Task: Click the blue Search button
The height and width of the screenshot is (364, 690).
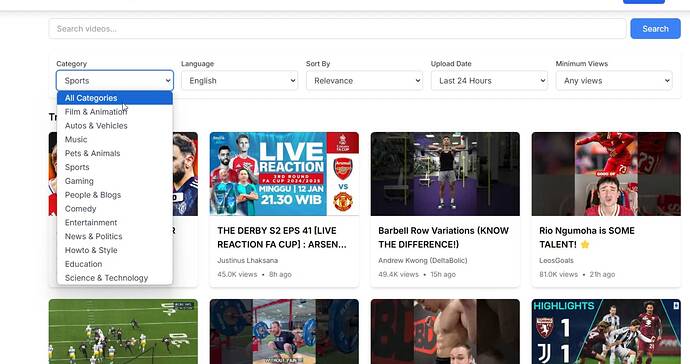Action: click(655, 29)
